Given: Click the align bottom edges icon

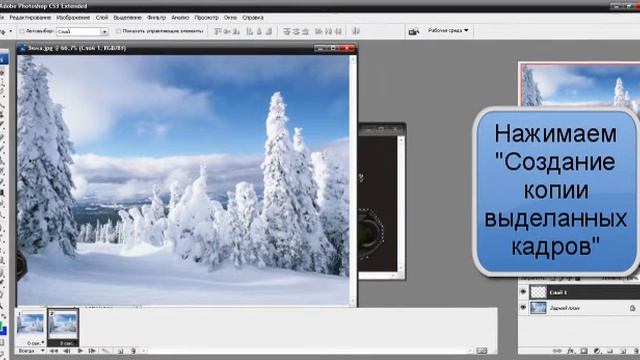Looking at the screenshot, I should coord(236,31).
